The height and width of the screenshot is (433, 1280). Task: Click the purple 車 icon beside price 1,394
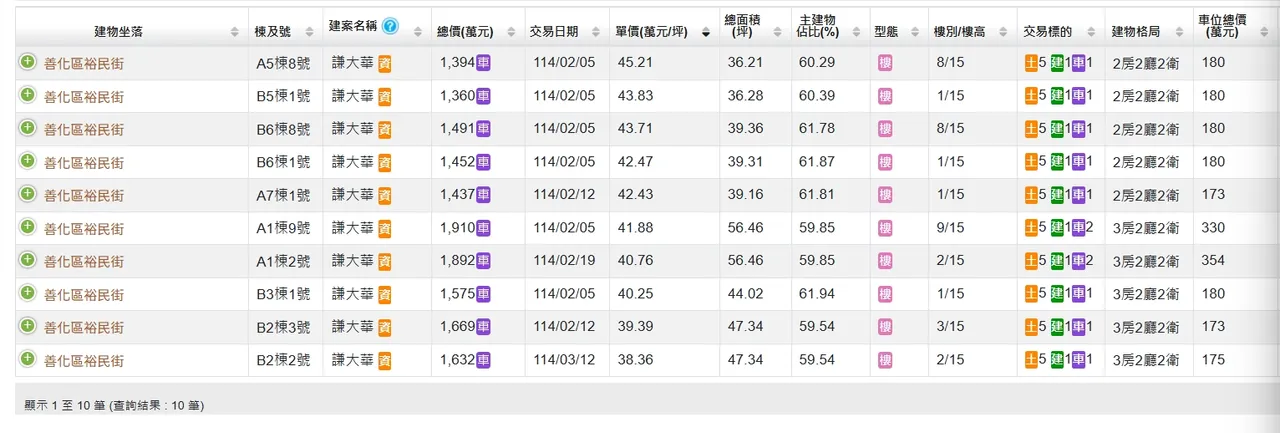pos(483,63)
